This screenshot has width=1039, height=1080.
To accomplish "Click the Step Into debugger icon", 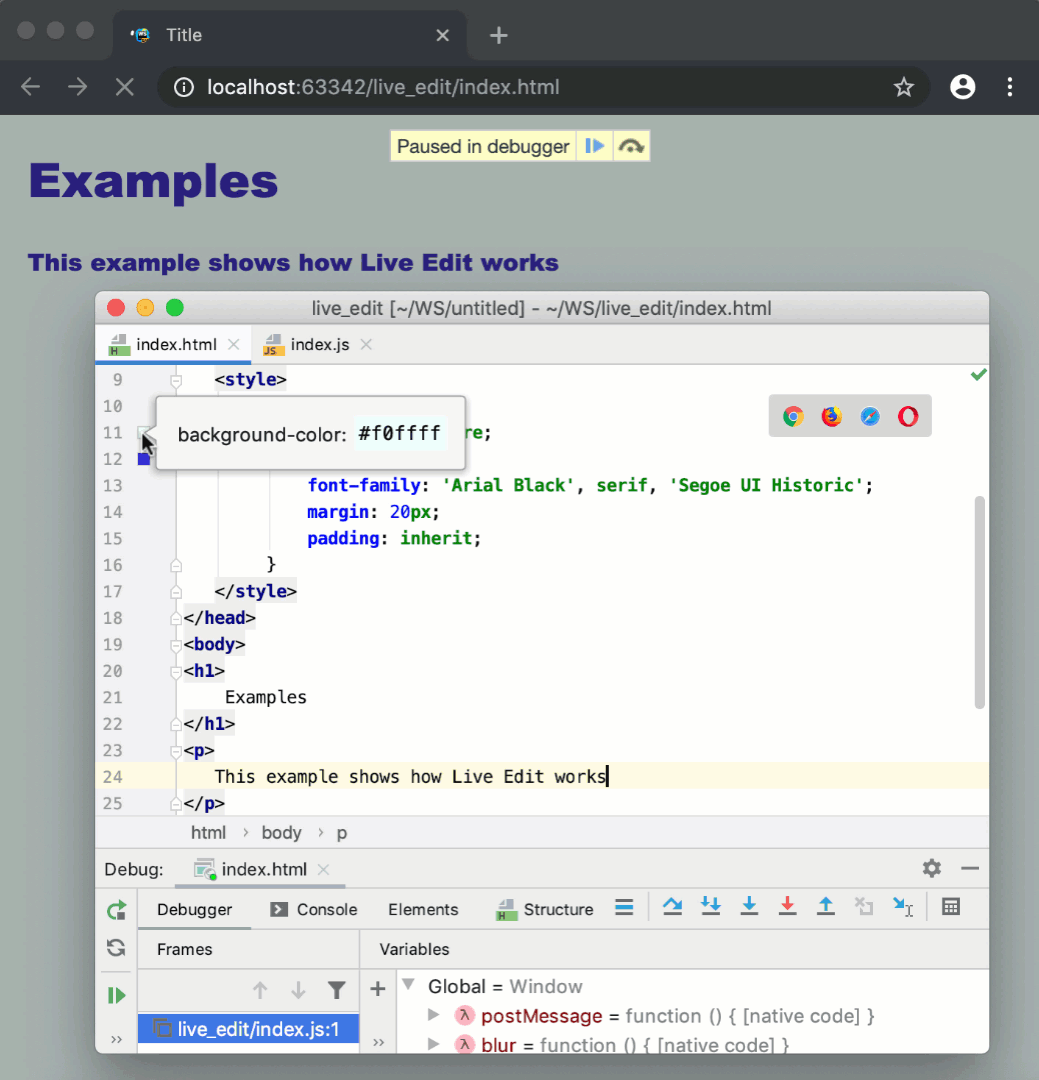I will (x=749, y=906).
